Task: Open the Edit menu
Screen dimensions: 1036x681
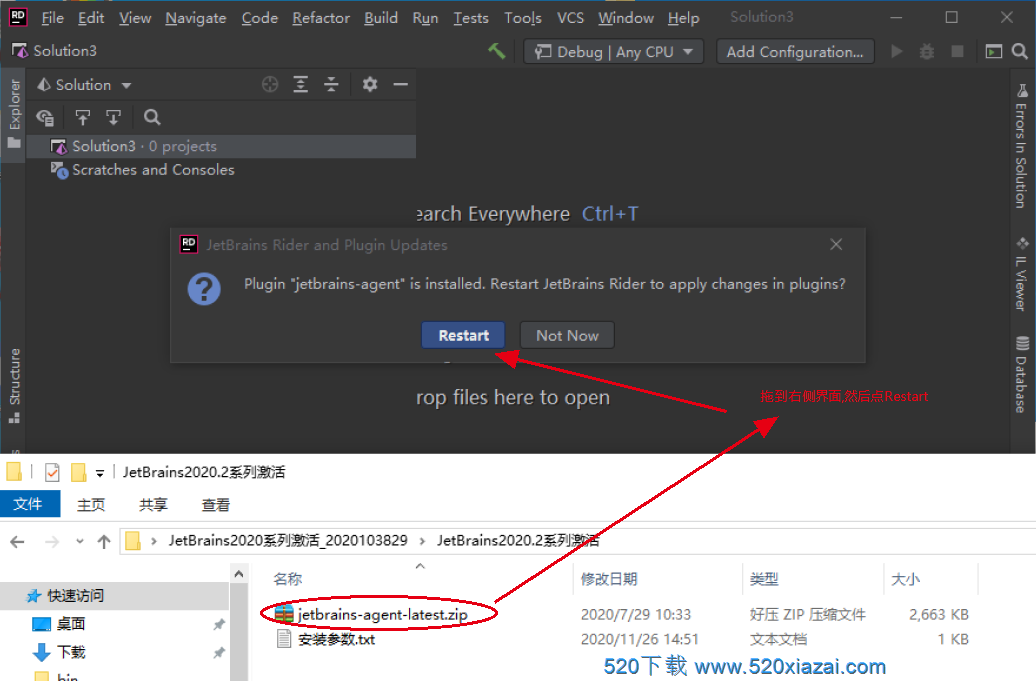Action: click(91, 18)
